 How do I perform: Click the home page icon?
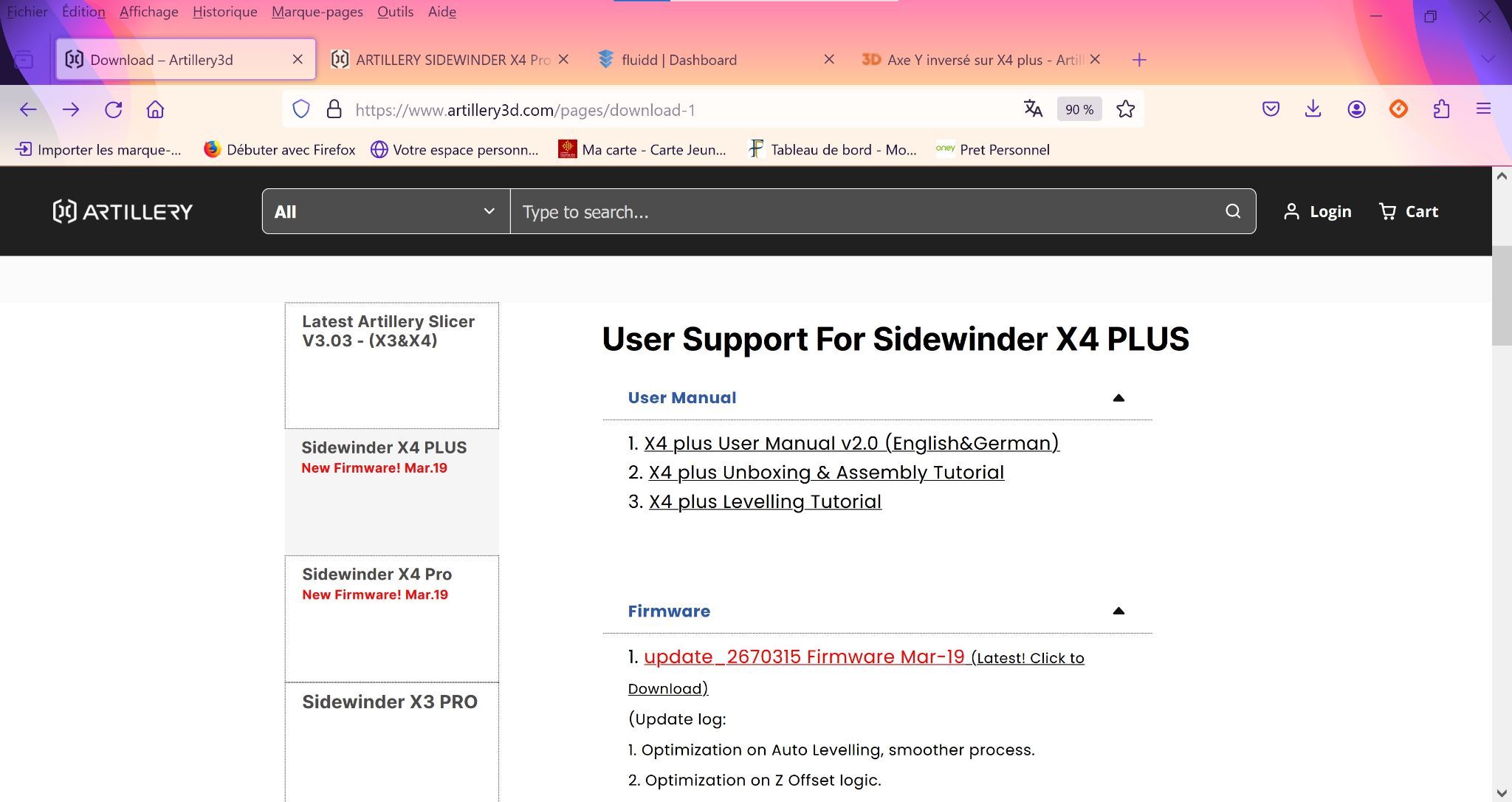coord(155,109)
